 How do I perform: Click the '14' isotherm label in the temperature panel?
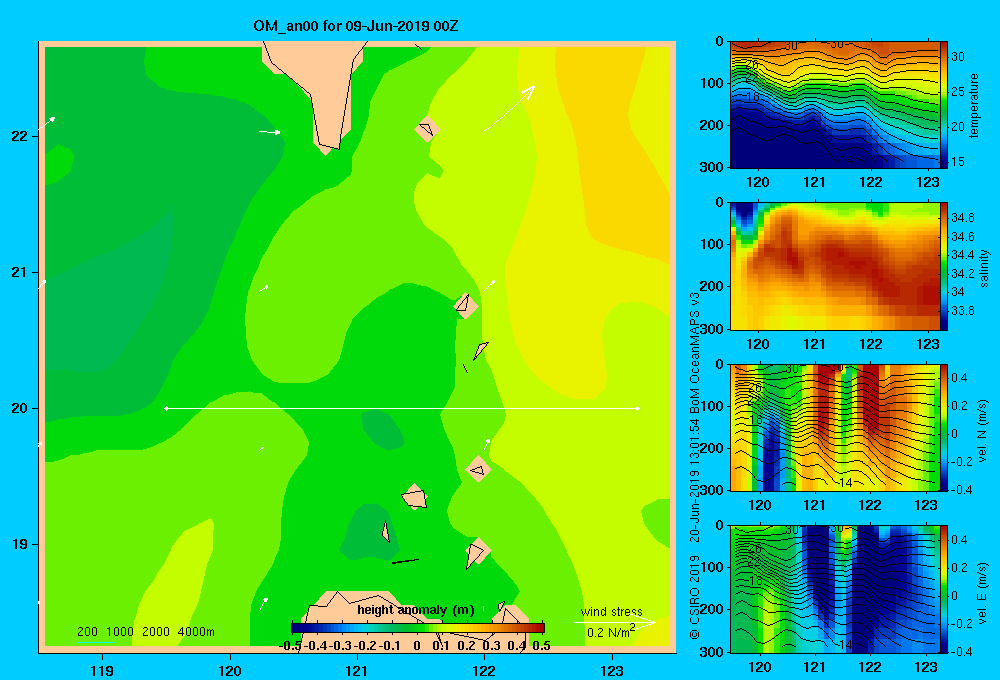[846, 159]
